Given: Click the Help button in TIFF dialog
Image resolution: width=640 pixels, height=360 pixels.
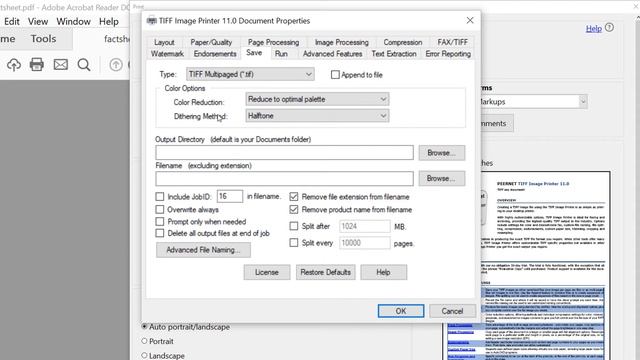Looking at the screenshot, I should tap(384, 272).
